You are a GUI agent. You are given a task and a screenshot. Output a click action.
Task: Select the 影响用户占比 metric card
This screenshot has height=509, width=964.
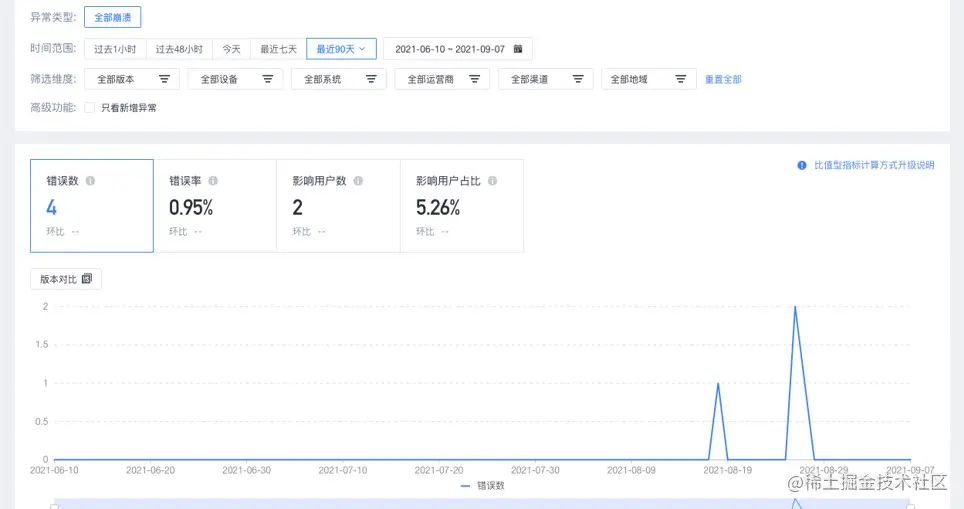pyautogui.click(x=462, y=206)
